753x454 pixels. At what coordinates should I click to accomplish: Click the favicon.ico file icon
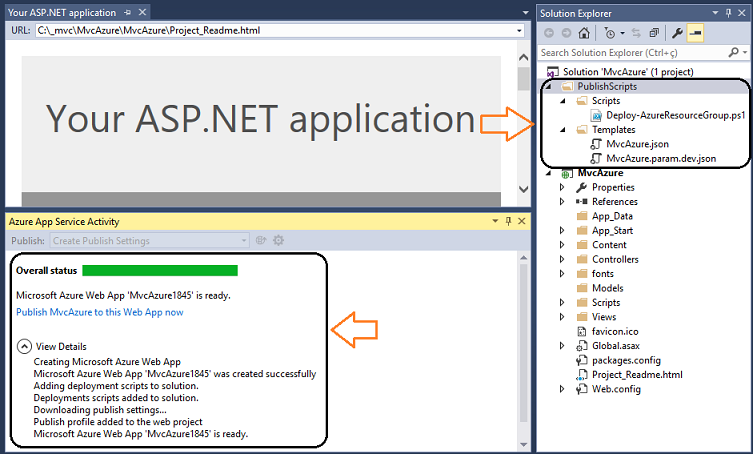click(x=582, y=331)
